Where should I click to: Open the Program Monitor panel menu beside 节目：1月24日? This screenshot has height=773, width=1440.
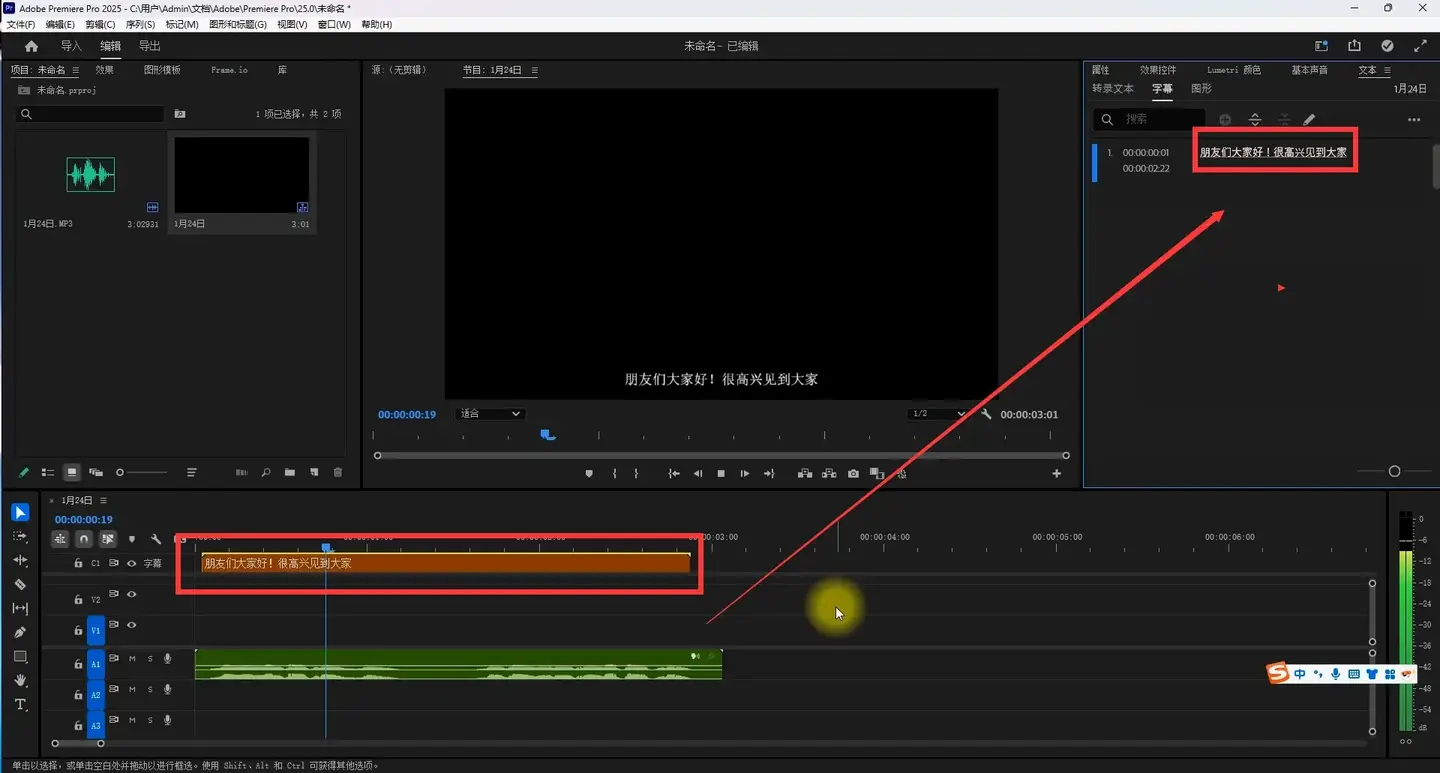tap(534, 71)
